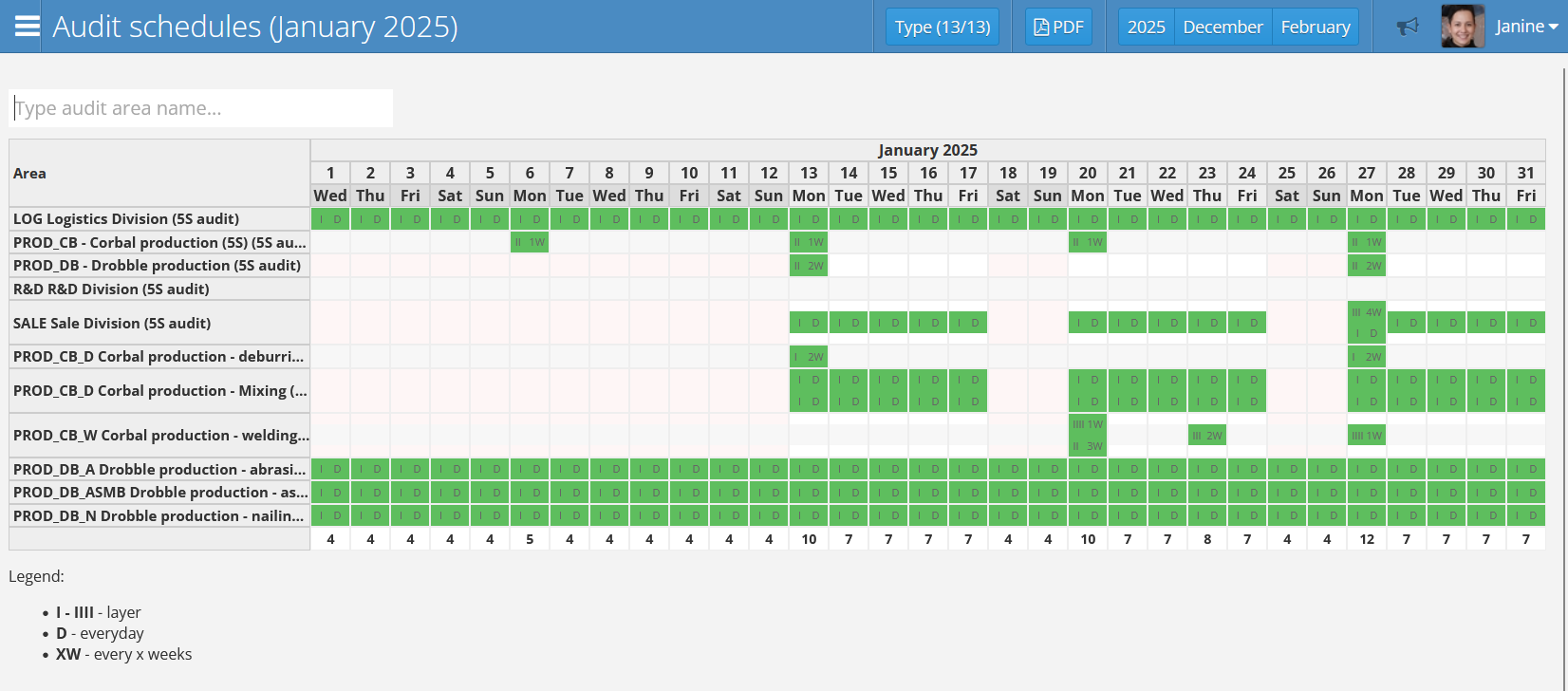Click the SALE Sale Division area label

[112, 324]
